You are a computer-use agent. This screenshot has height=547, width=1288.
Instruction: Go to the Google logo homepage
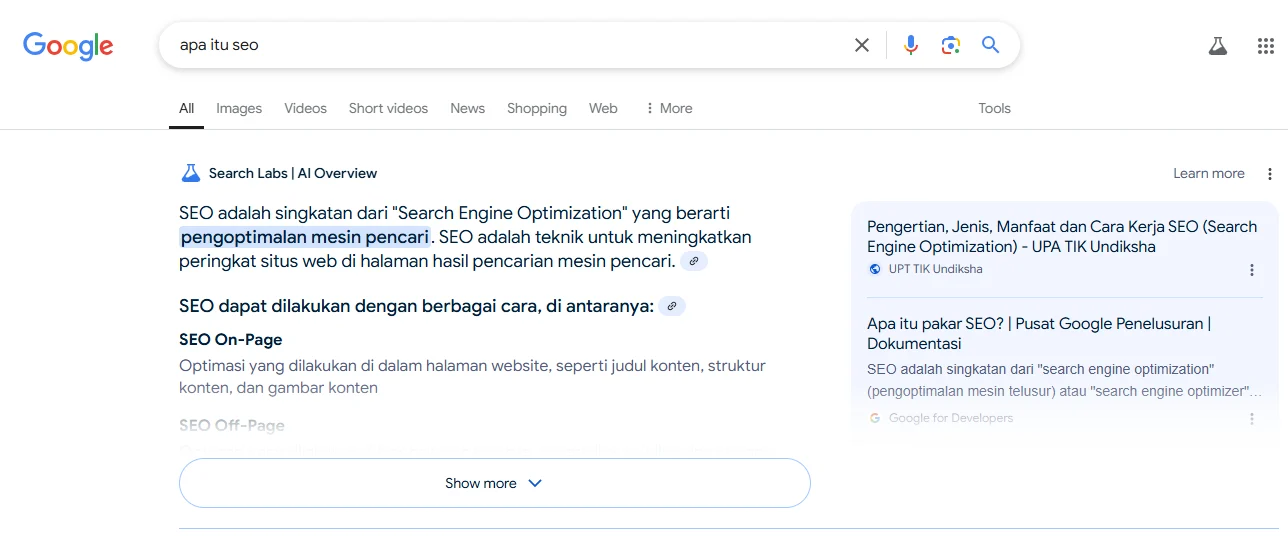(68, 45)
